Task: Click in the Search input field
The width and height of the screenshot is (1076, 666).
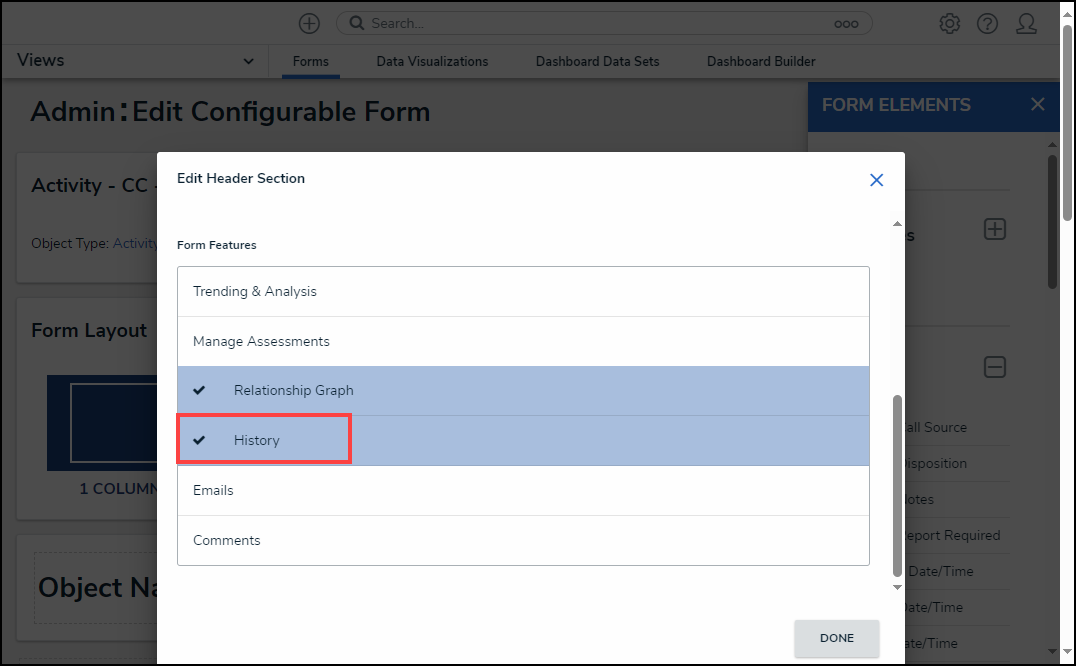Action: (600, 23)
